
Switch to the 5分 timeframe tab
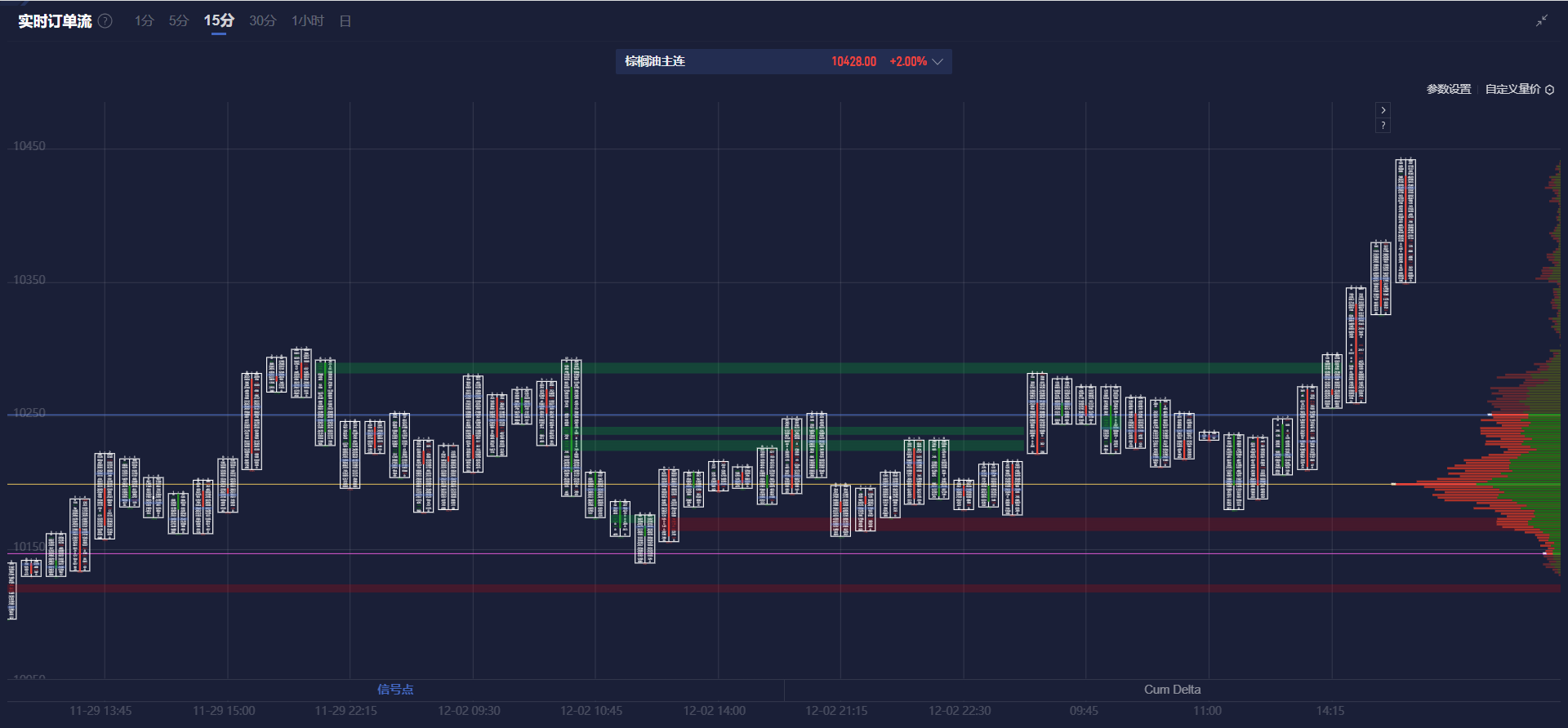click(179, 21)
